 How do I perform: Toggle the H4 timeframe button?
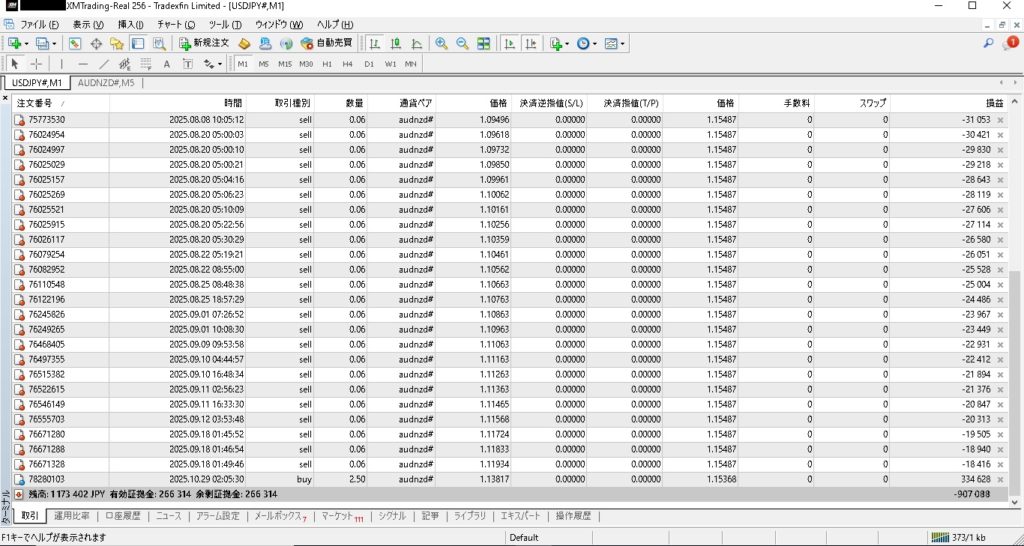click(347, 64)
